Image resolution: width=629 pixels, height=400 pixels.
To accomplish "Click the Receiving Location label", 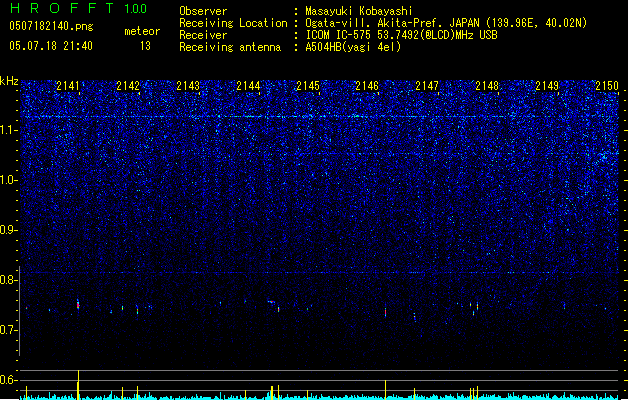I will click(x=233, y=23).
